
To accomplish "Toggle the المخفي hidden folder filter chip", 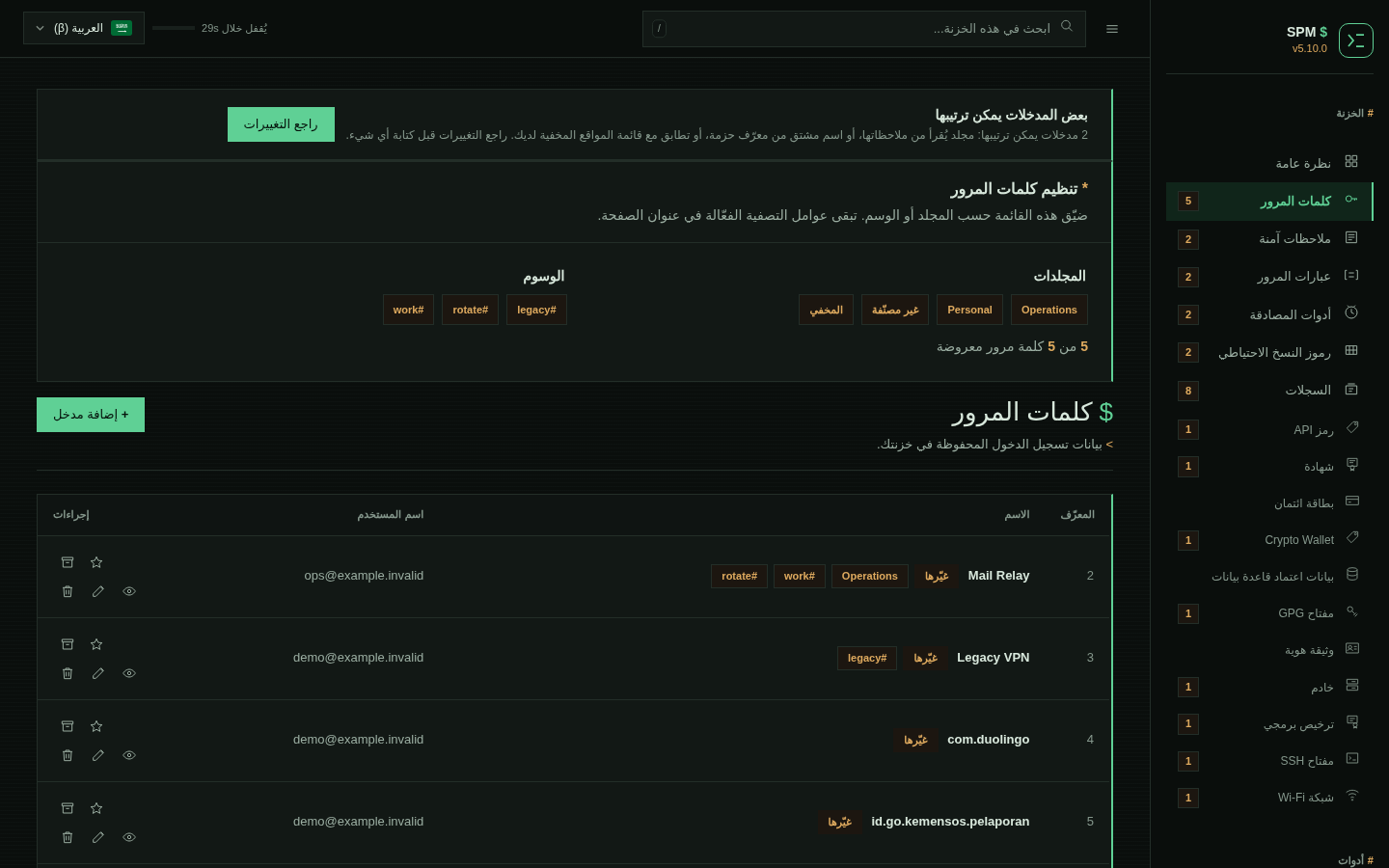I will (826, 310).
